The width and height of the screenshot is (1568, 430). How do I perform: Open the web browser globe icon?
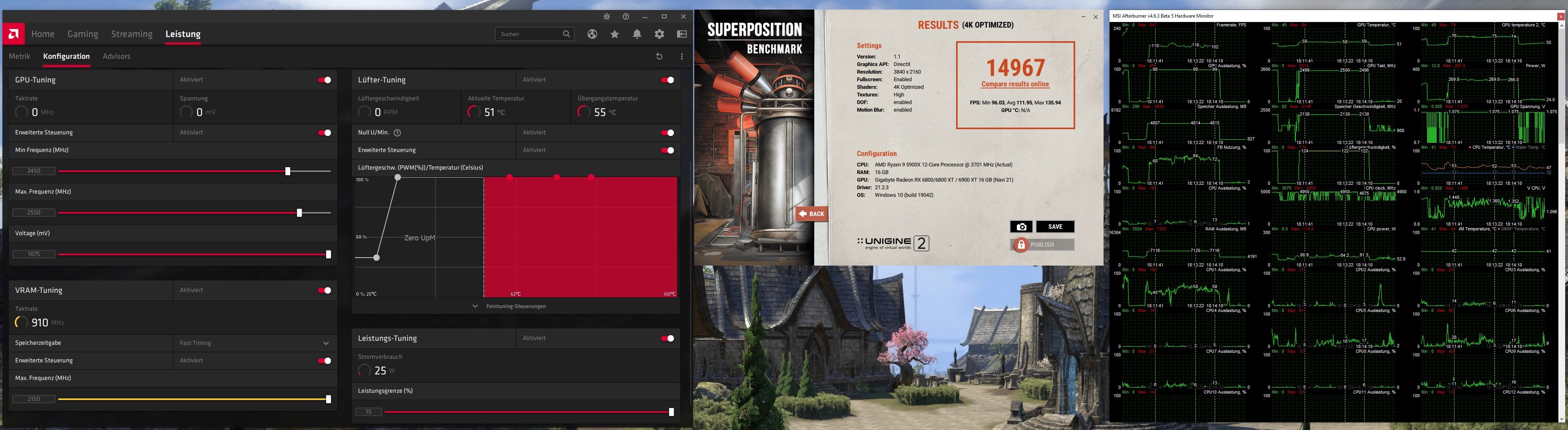click(x=592, y=34)
